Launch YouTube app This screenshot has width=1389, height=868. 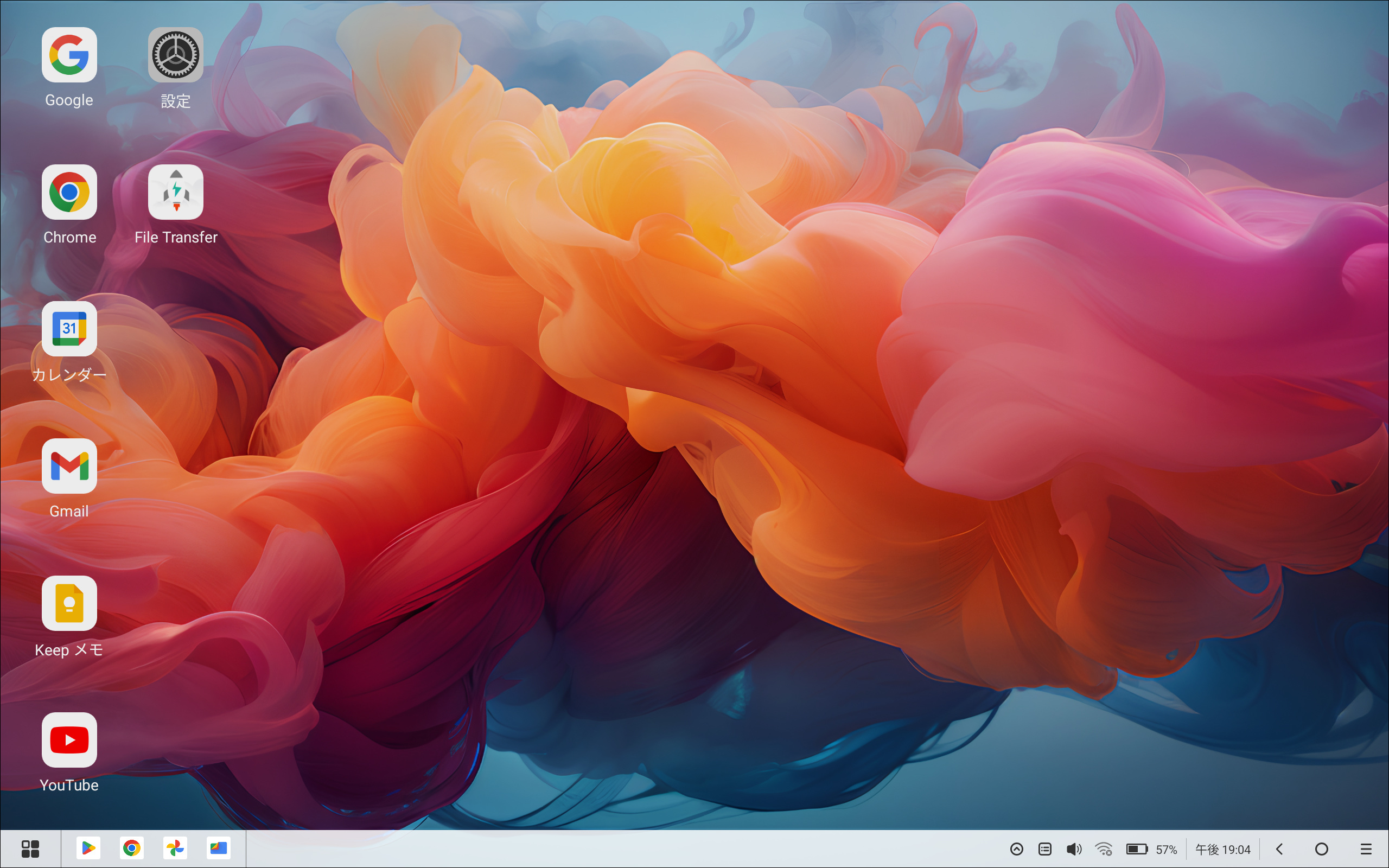(x=68, y=739)
